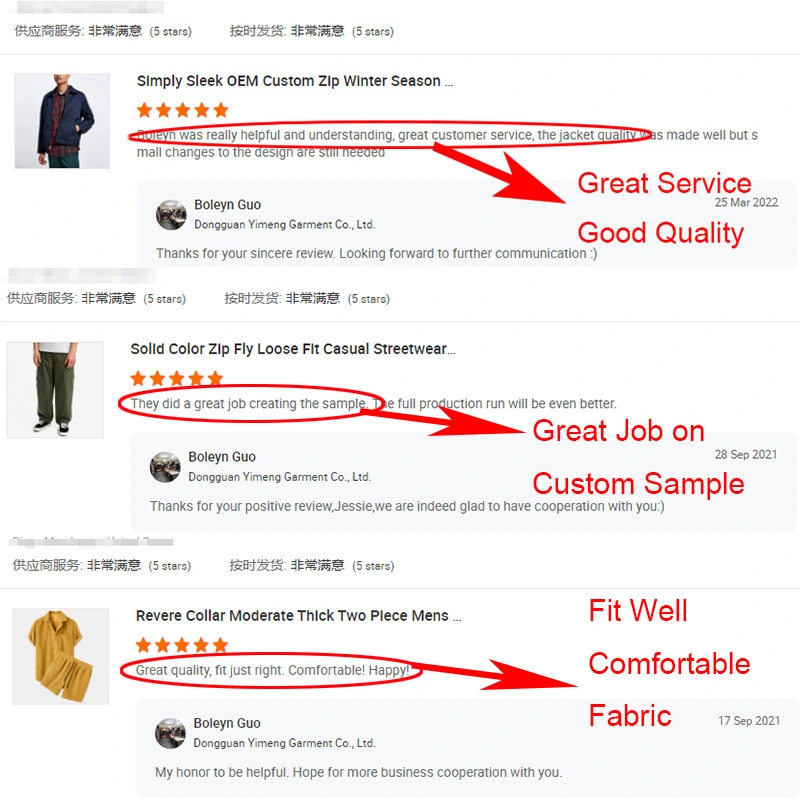Viewport: 800px width, 800px height.
Task: Click Boleyn Guo avatar in pants review reply
Action: (165, 467)
